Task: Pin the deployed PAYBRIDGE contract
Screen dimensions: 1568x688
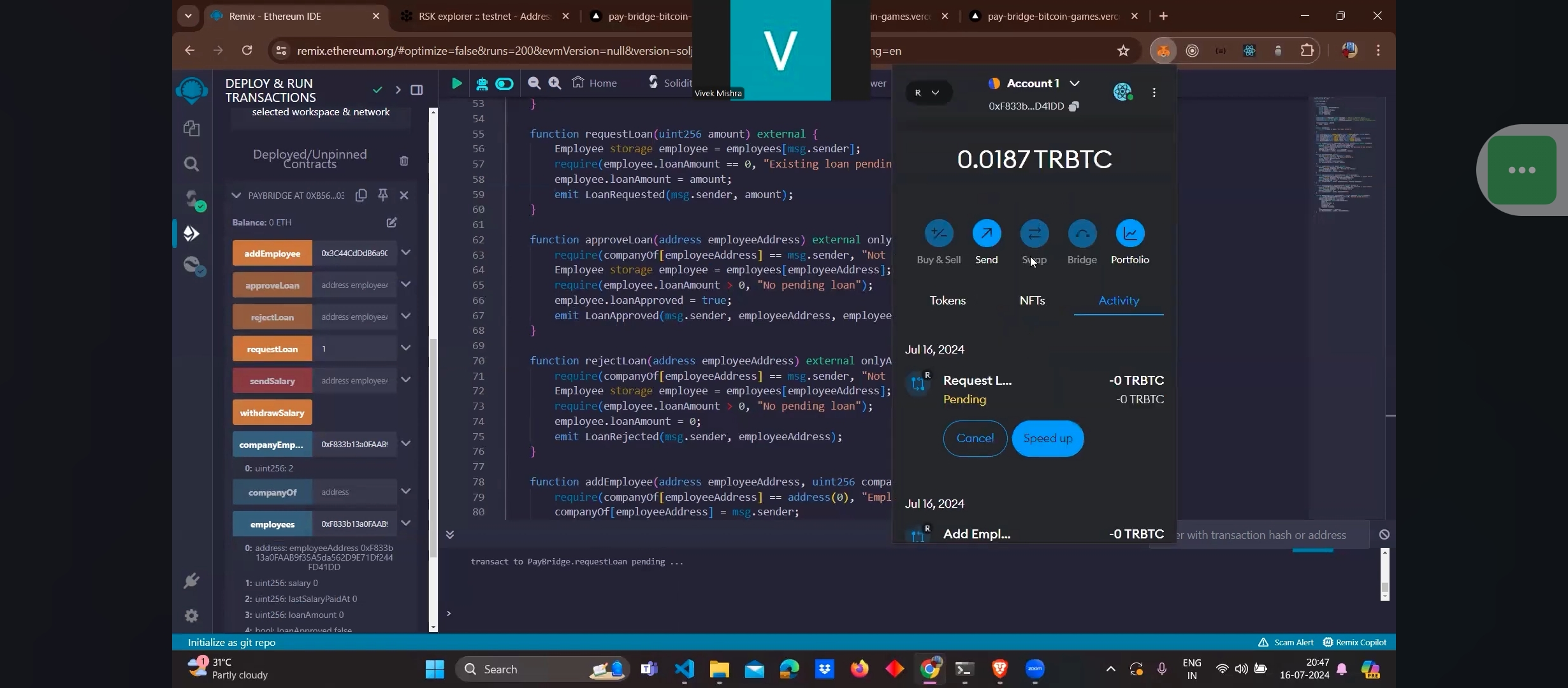Action: coord(382,195)
